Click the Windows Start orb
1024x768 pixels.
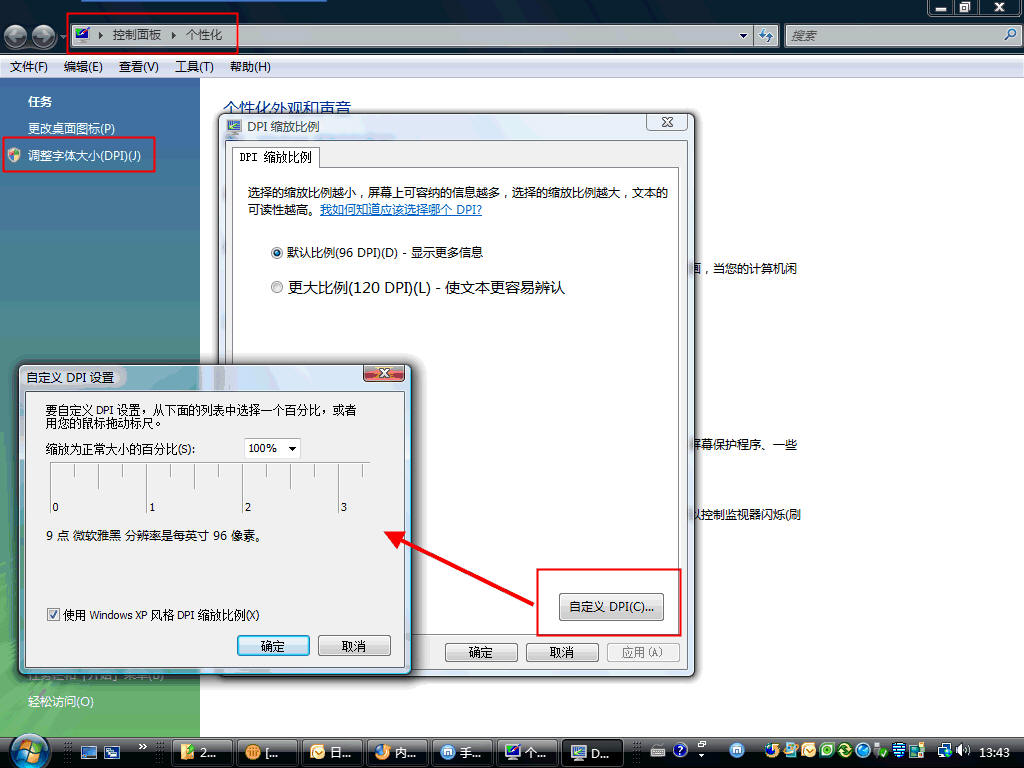[29, 751]
